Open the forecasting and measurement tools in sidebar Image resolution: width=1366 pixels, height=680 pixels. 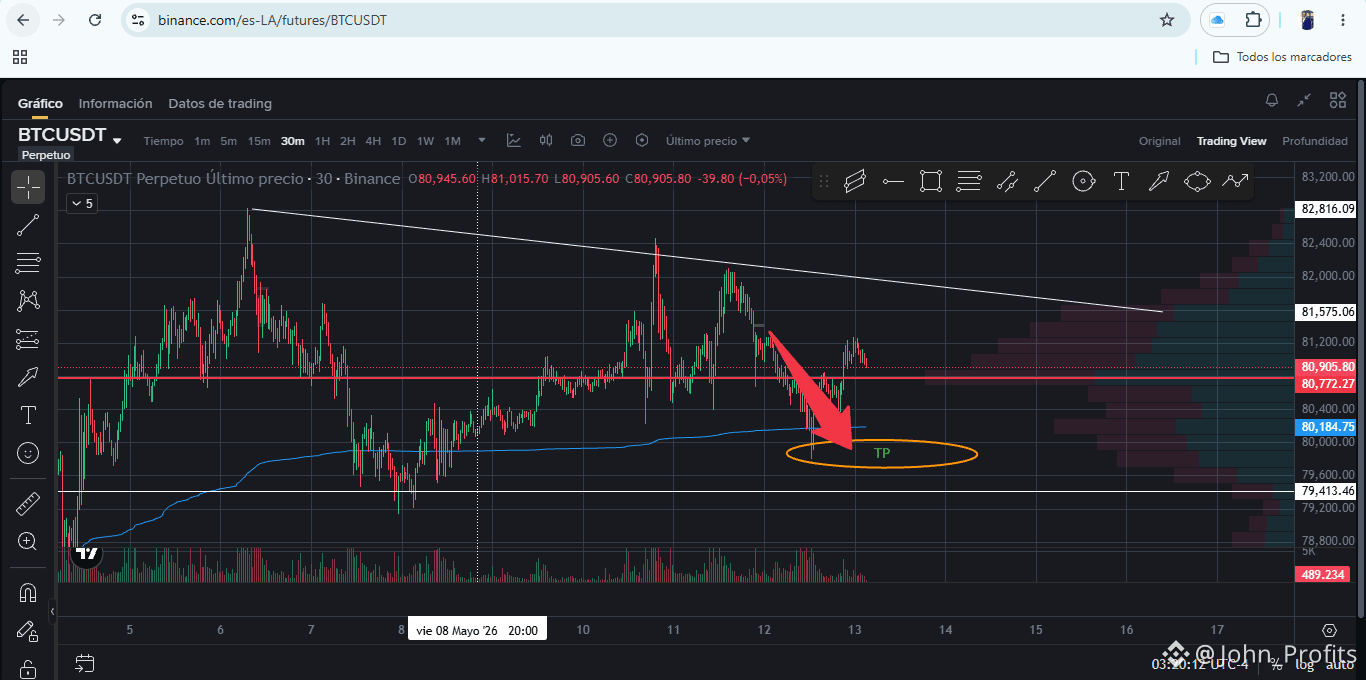28,339
